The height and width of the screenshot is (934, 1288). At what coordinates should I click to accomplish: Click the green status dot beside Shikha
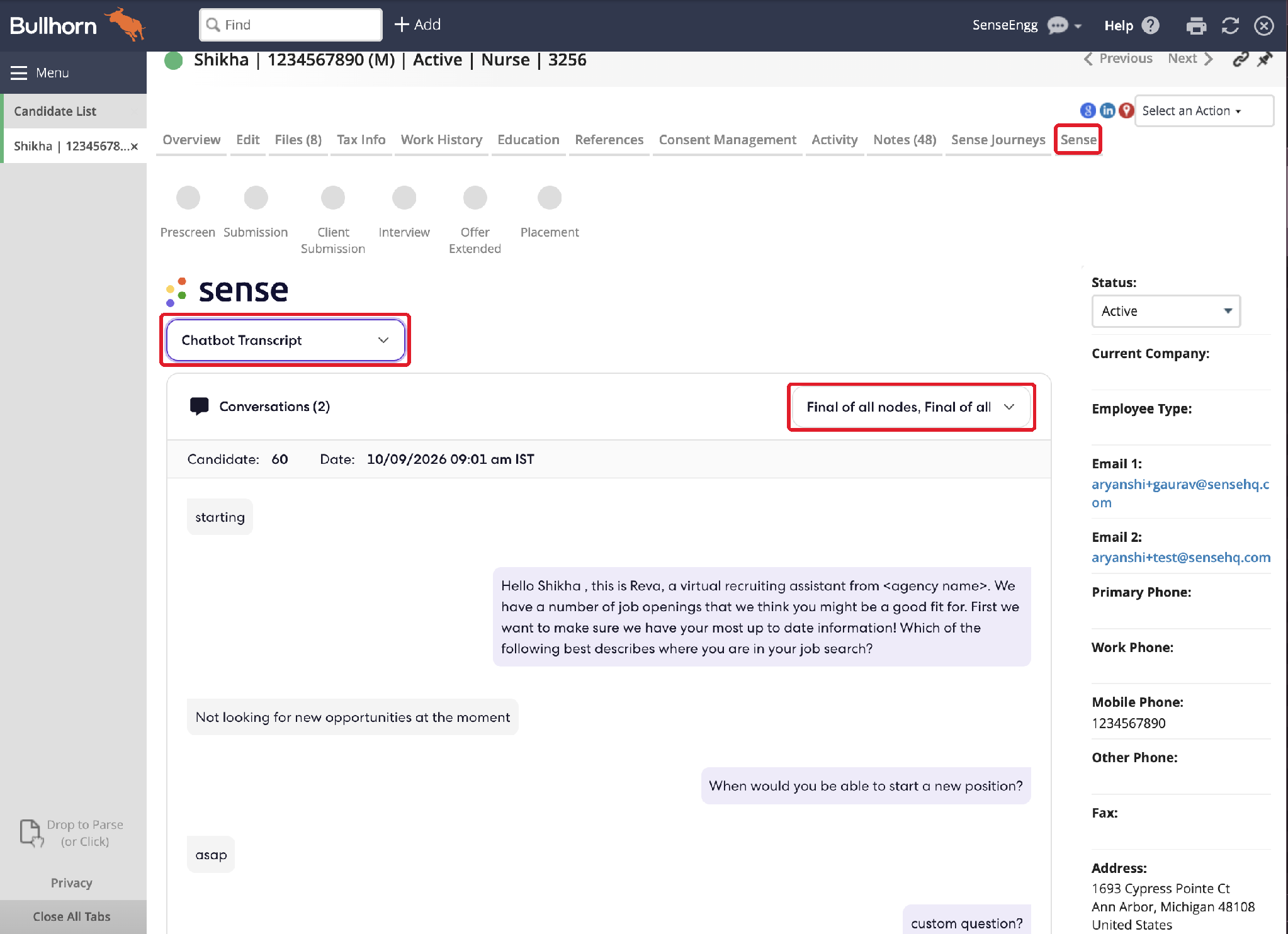[x=173, y=60]
